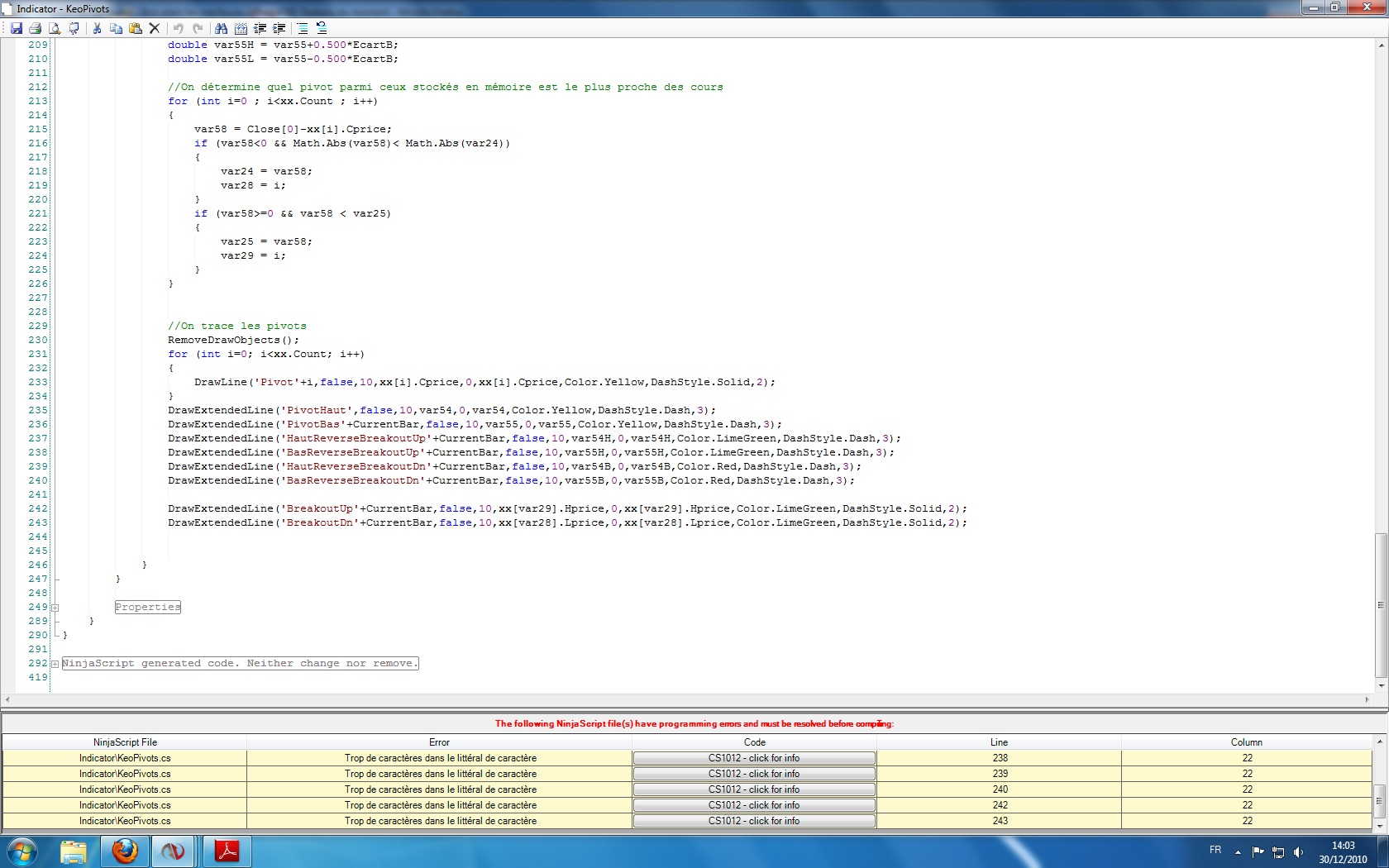The width and height of the screenshot is (1389, 868).
Task: Click the Line column header in the error grid
Action: tap(999, 742)
